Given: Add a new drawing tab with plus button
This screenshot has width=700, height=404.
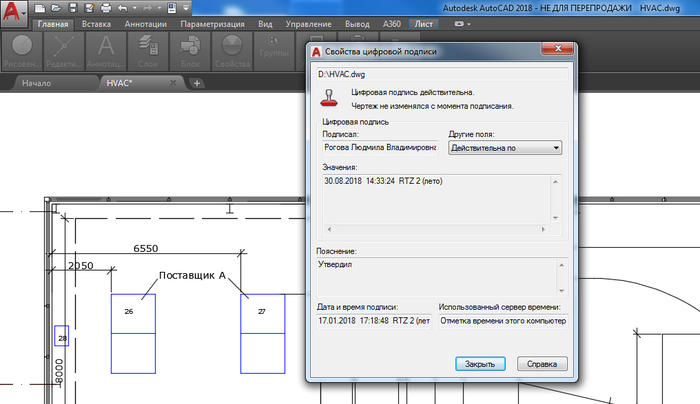Looking at the screenshot, I should pyautogui.click(x=197, y=83).
